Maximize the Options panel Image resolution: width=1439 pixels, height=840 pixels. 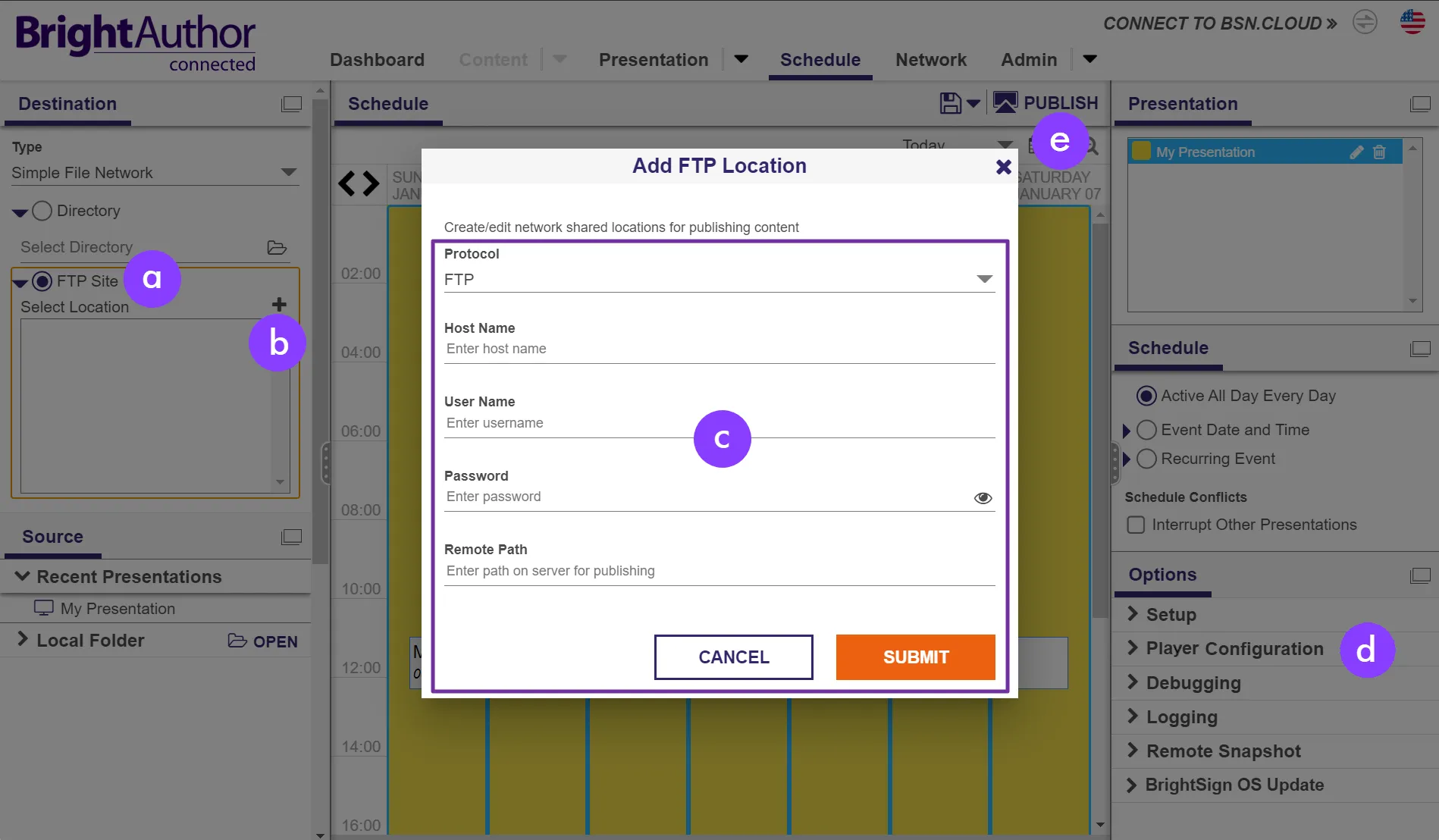(1420, 575)
